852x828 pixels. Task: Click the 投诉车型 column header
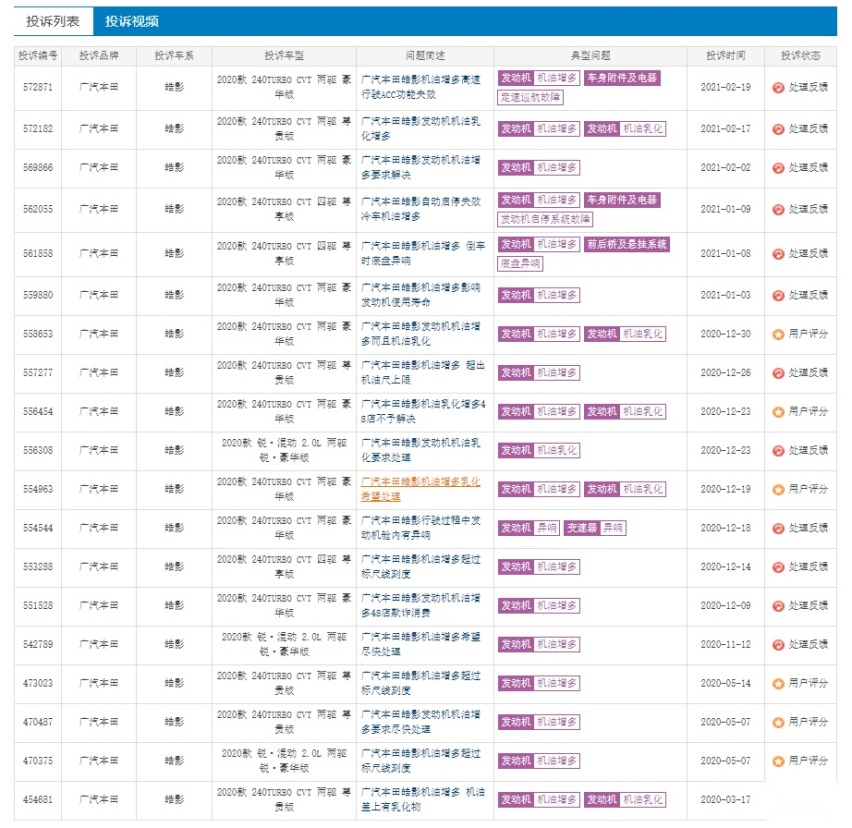(x=284, y=56)
